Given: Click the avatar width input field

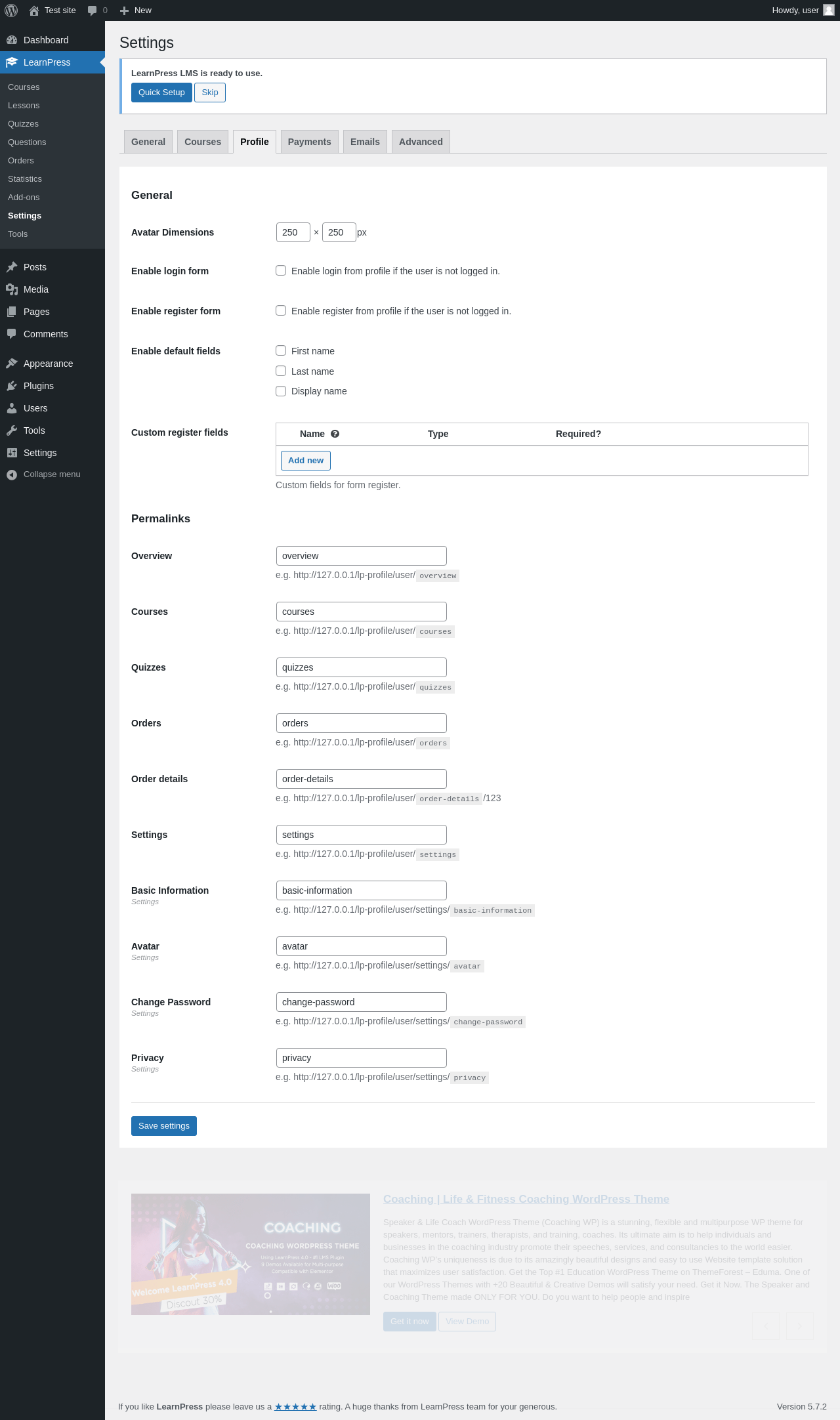Looking at the screenshot, I should click(x=293, y=232).
